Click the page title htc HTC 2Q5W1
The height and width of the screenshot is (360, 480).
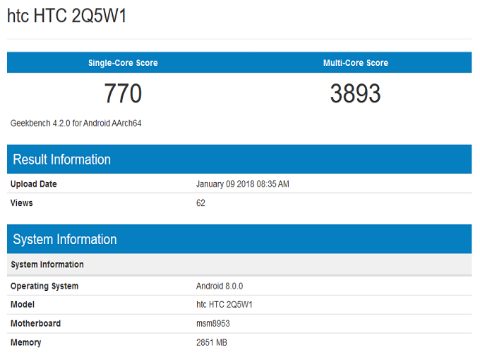pyautogui.click(x=67, y=16)
